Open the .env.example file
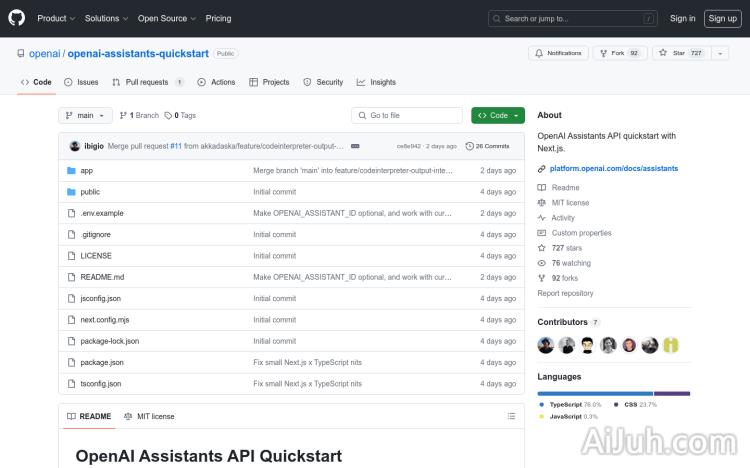This screenshot has width=750, height=468. (102, 213)
